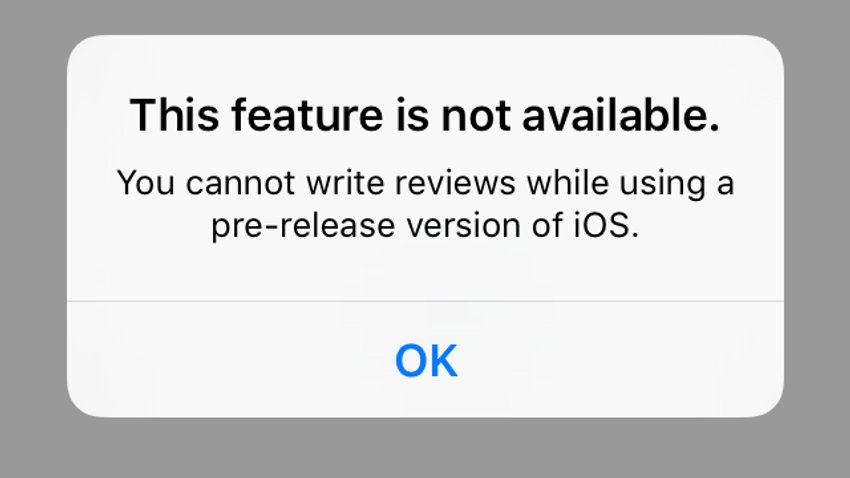Select the "You cannot write reviews" message line
This screenshot has height=478, width=850.
pyautogui.click(x=425, y=183)
